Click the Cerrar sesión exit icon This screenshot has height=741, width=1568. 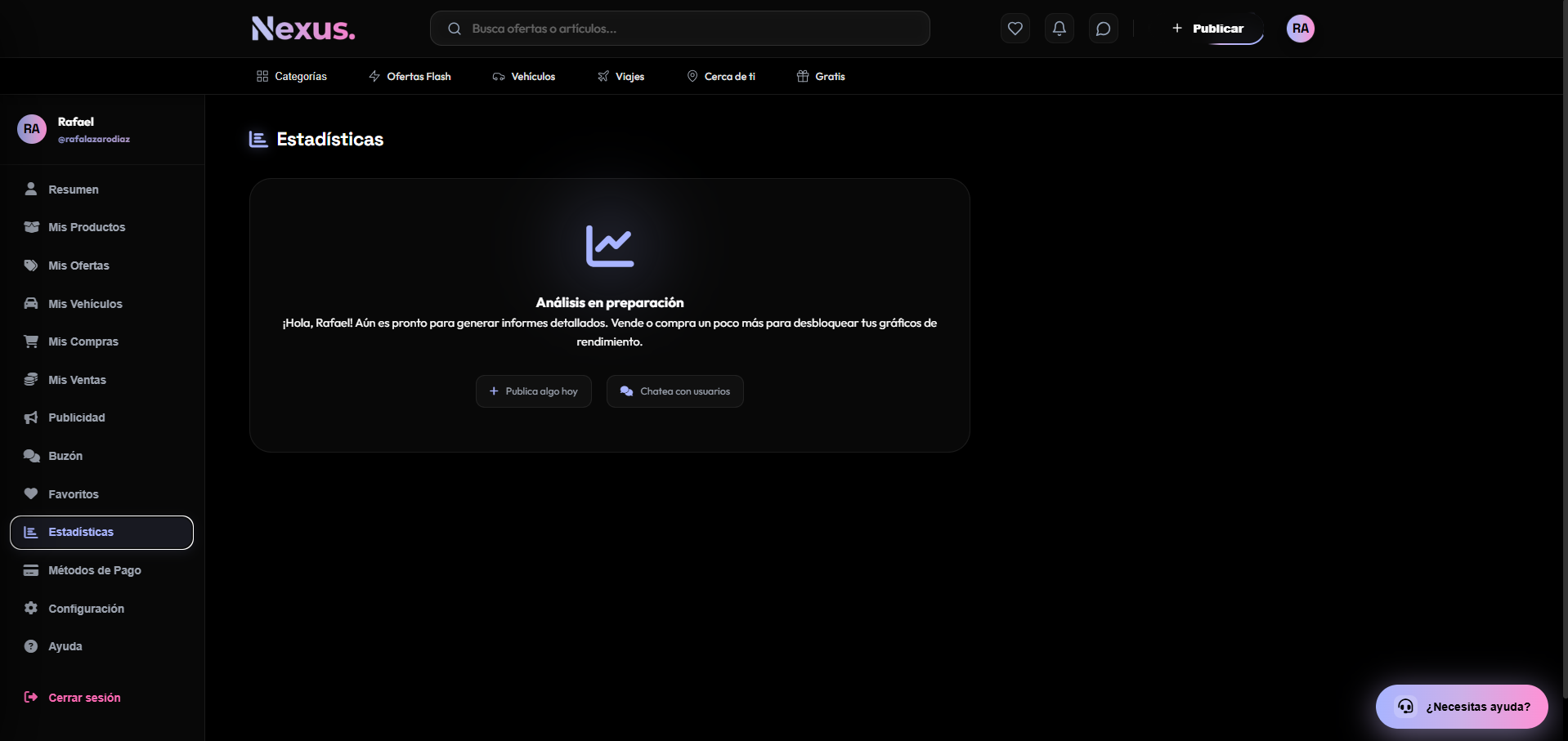[31, 697]
